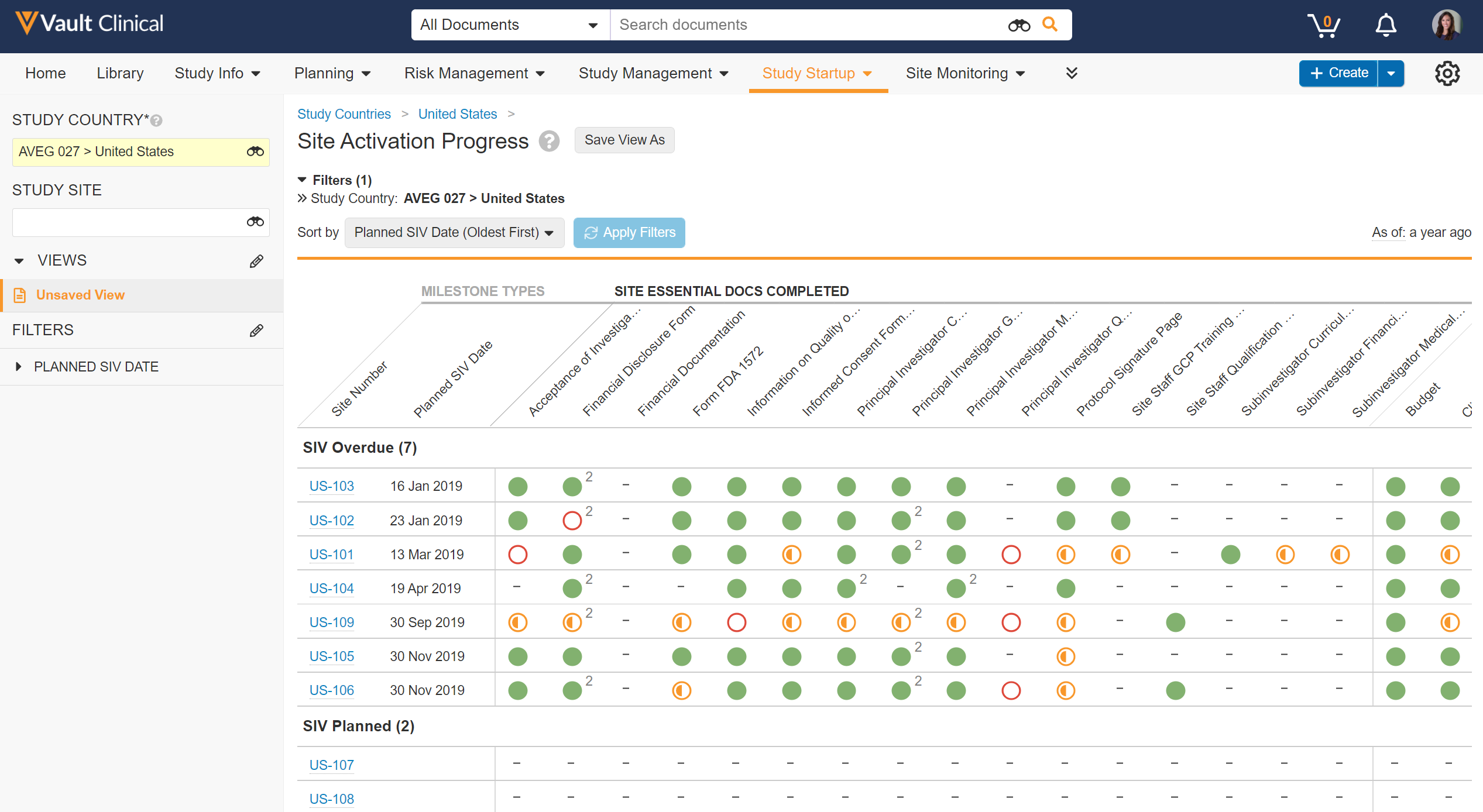The height and width of the screenshot is (812, 1483).
Task: Click the notifications bell icon
Action: pyautogui.click(x=1385, y=25)
